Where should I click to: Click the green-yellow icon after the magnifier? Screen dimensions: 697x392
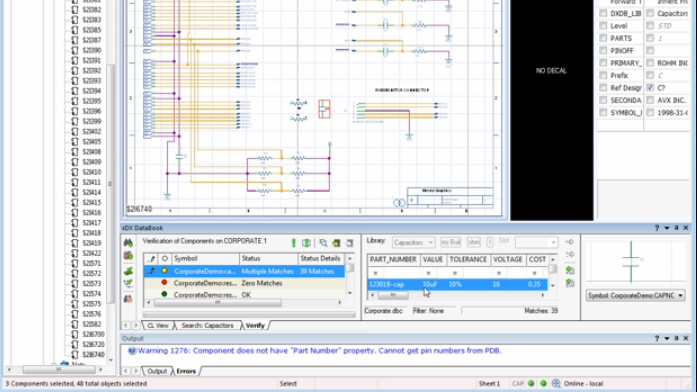(x=336, y=243)
